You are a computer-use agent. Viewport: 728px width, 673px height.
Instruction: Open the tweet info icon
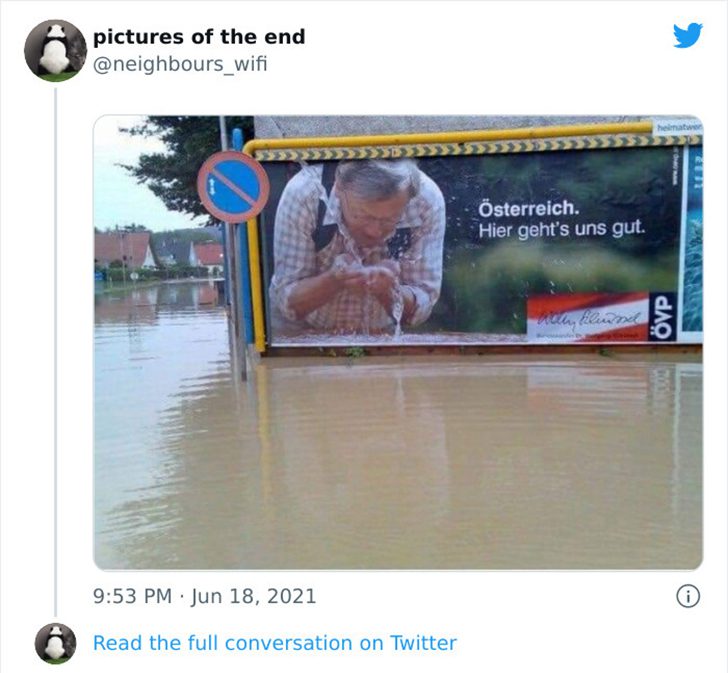(x=688, y=596)
